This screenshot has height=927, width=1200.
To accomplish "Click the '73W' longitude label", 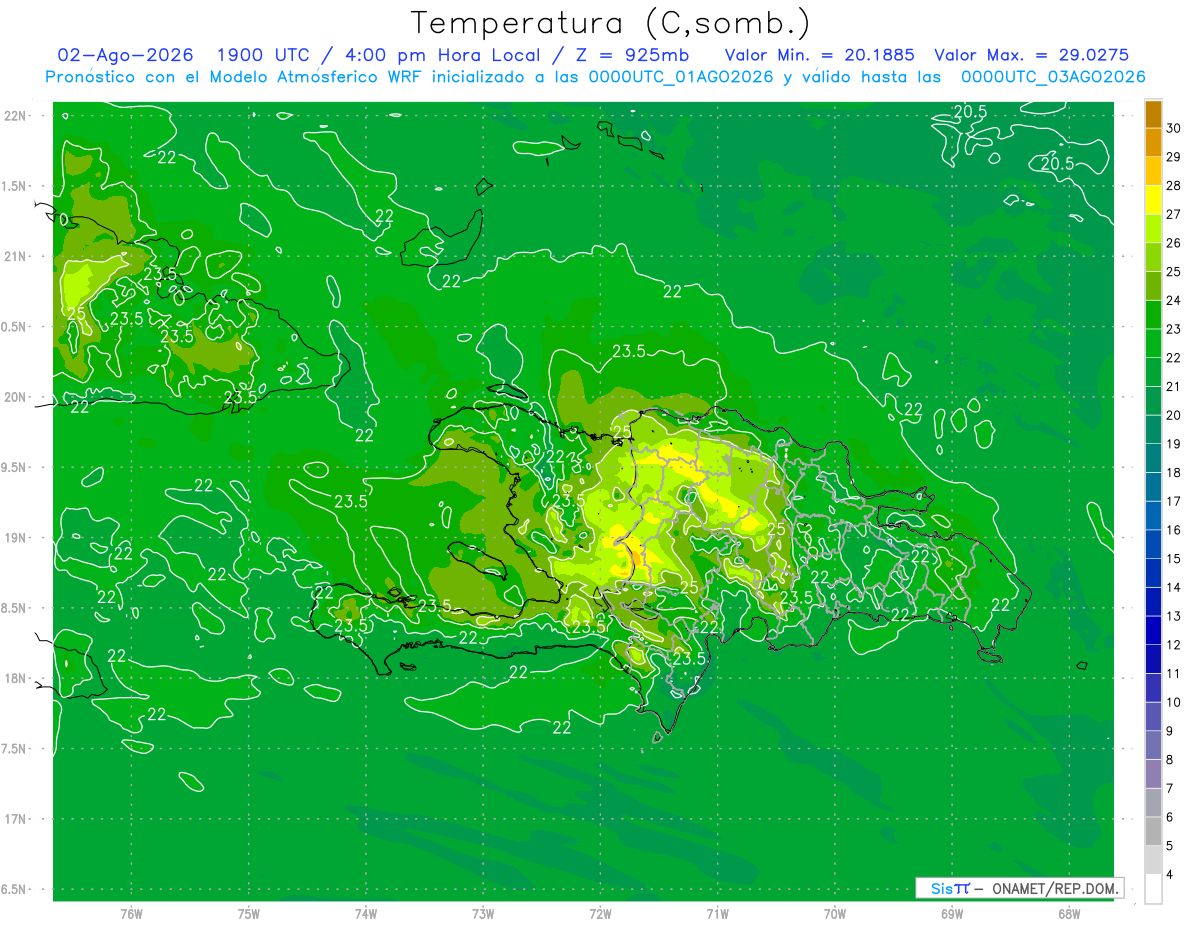I will (483, 914).
